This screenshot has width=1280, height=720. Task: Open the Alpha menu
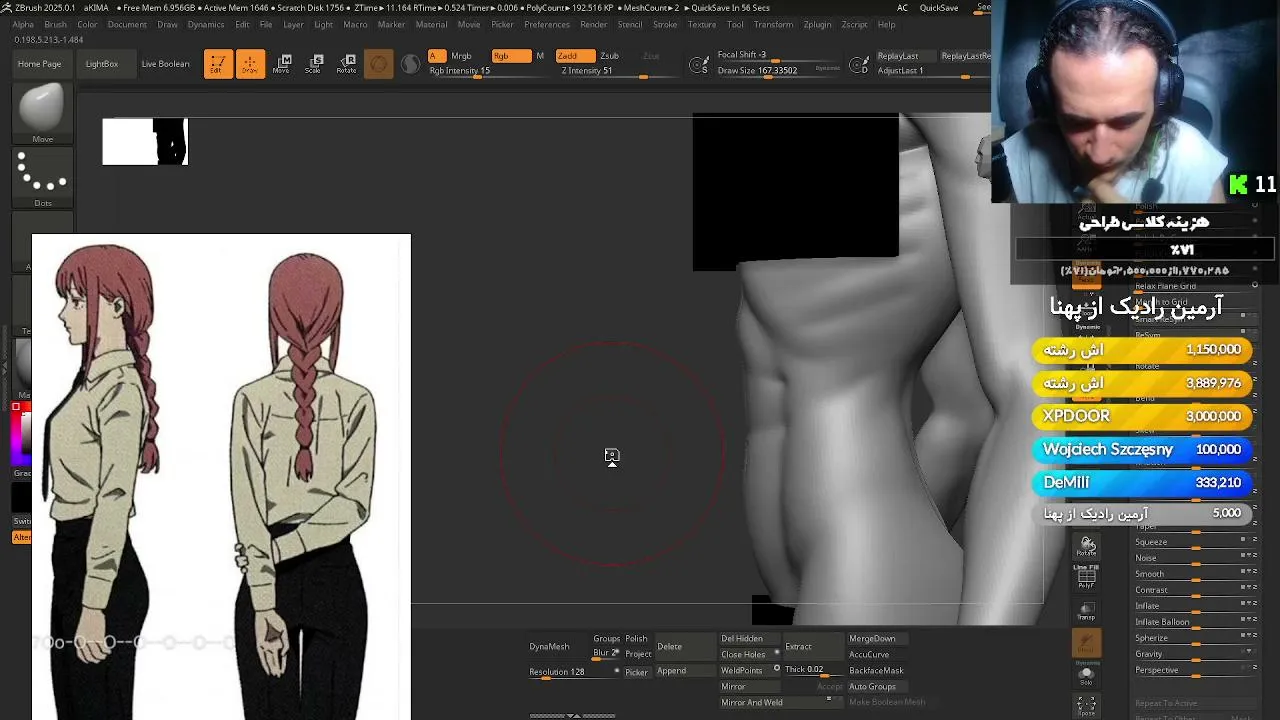click(x=22, y=25)
